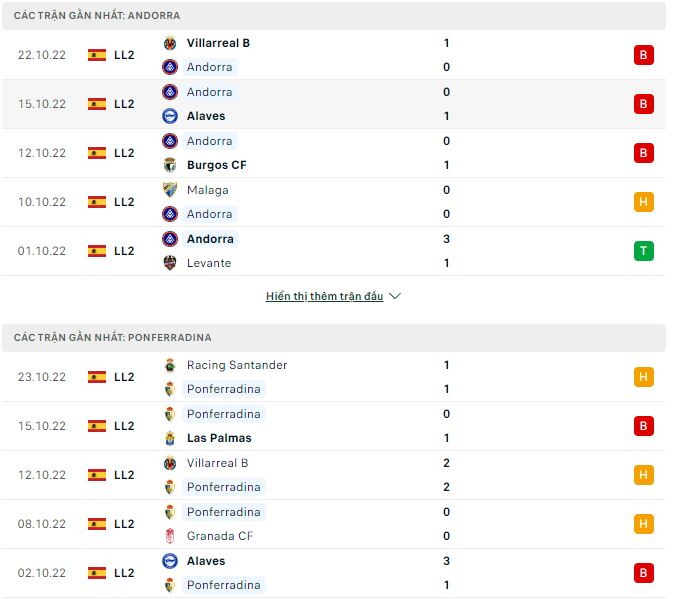Viewport: 676px width, 599px height.
Task: Click the H badge for Racing Santander match
Action: click(643, 377)
